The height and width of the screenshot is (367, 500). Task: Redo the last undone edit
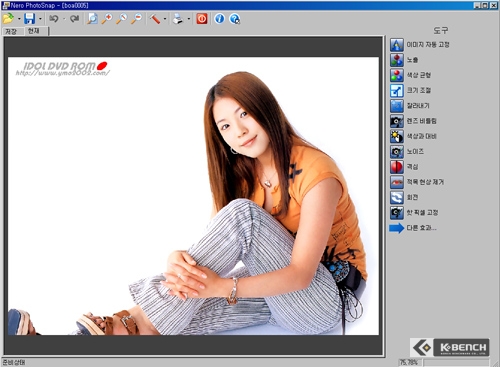[x=74, y=19]
